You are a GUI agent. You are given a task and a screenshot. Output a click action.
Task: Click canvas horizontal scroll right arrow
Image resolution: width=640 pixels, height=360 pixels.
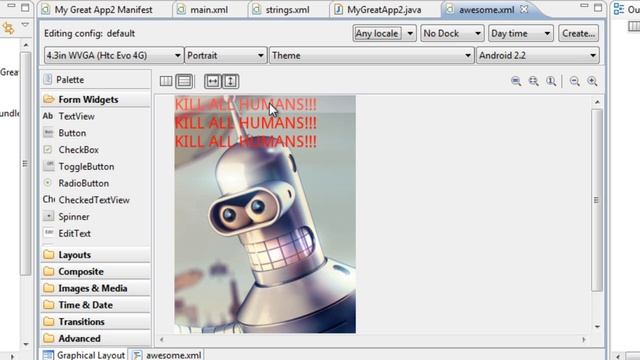pos(584,339)
